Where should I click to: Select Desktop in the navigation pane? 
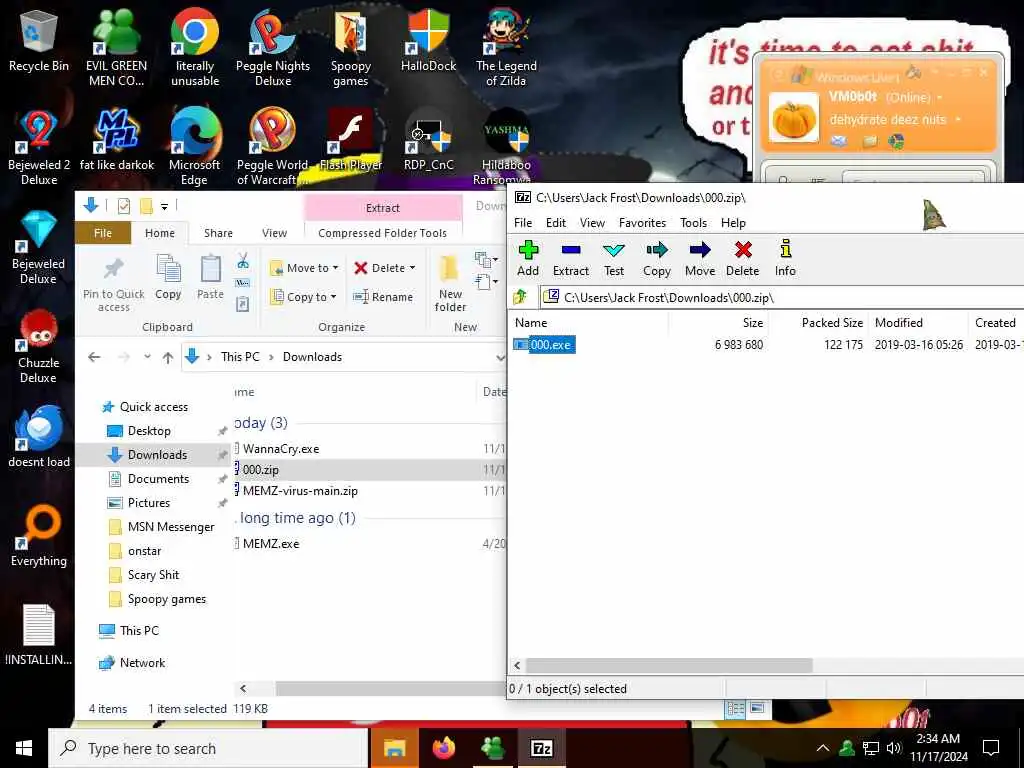click(149, 430)
